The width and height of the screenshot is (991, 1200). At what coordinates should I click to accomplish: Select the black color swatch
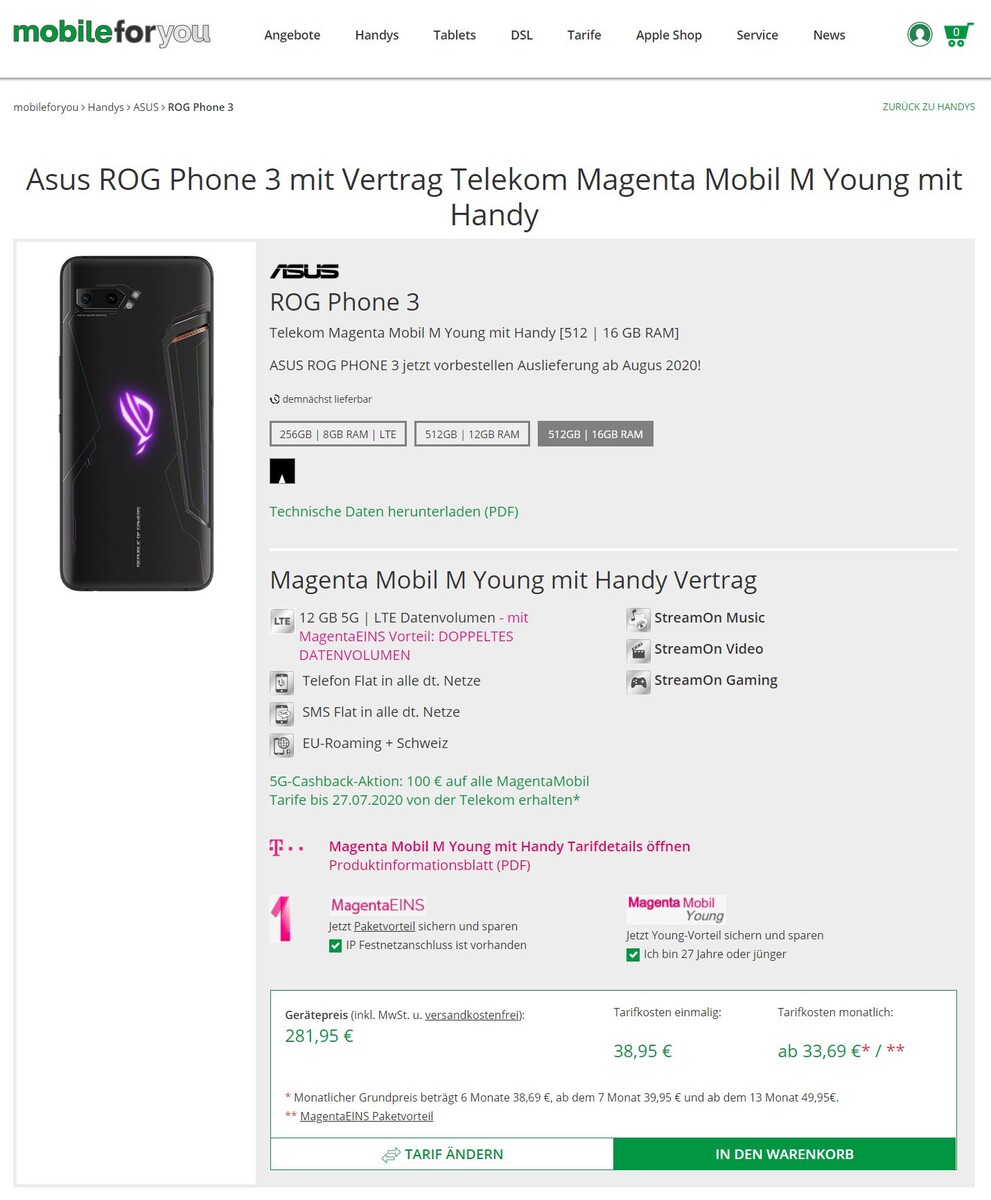pyautogui.click(x=282, y=471)
